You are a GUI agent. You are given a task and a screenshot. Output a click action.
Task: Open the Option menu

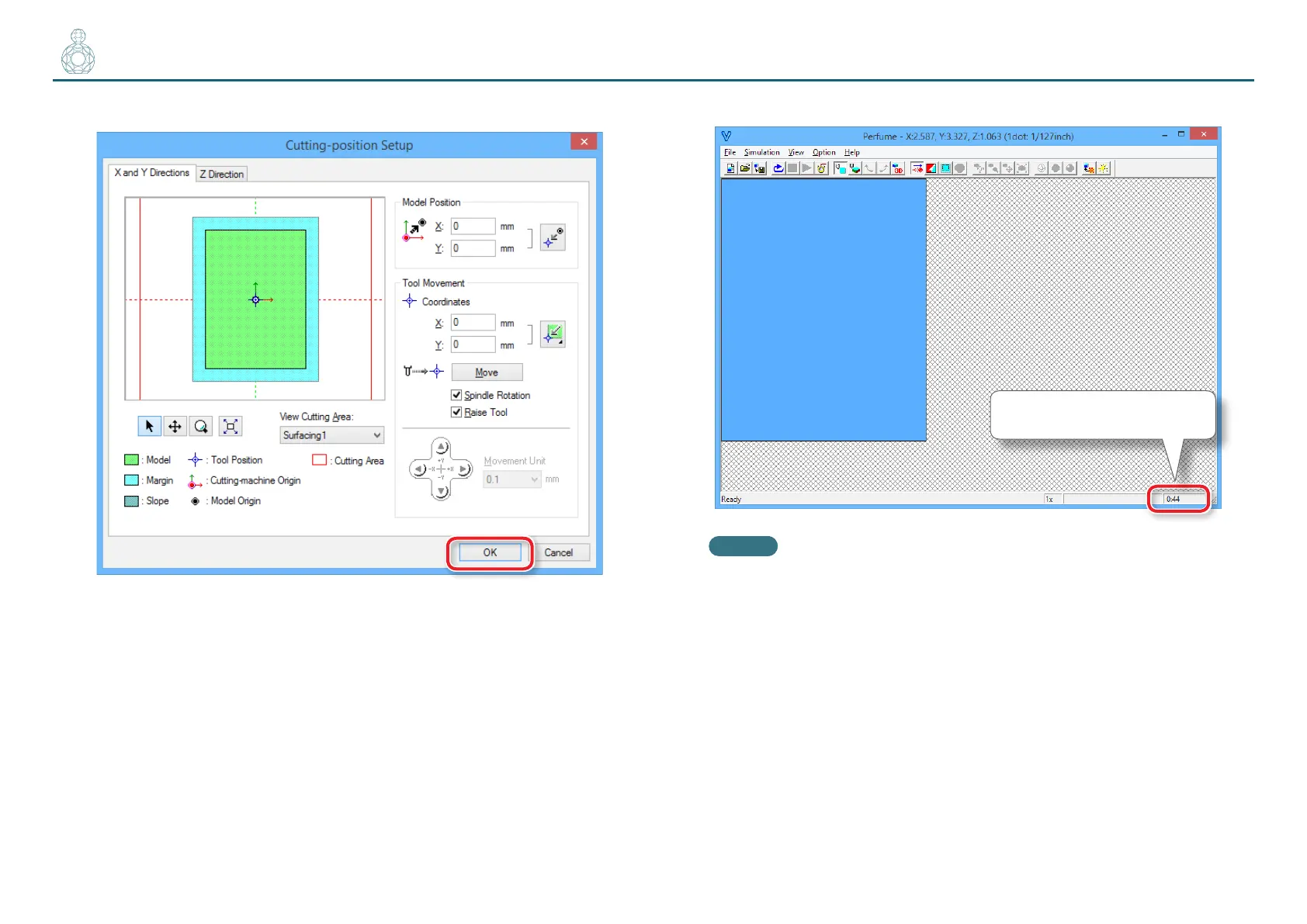click(x=824, y=152)
